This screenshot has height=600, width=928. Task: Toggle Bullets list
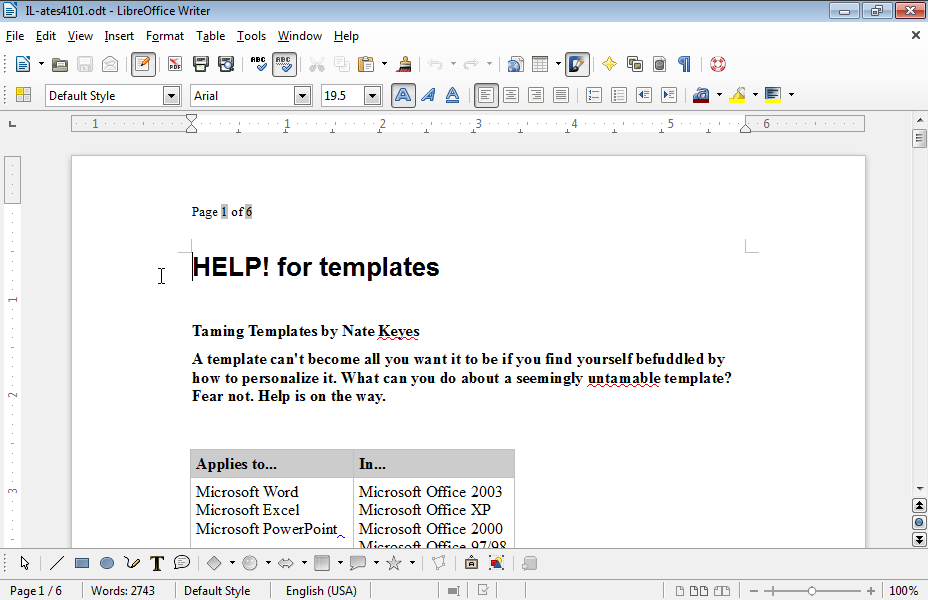click(618, 95)
